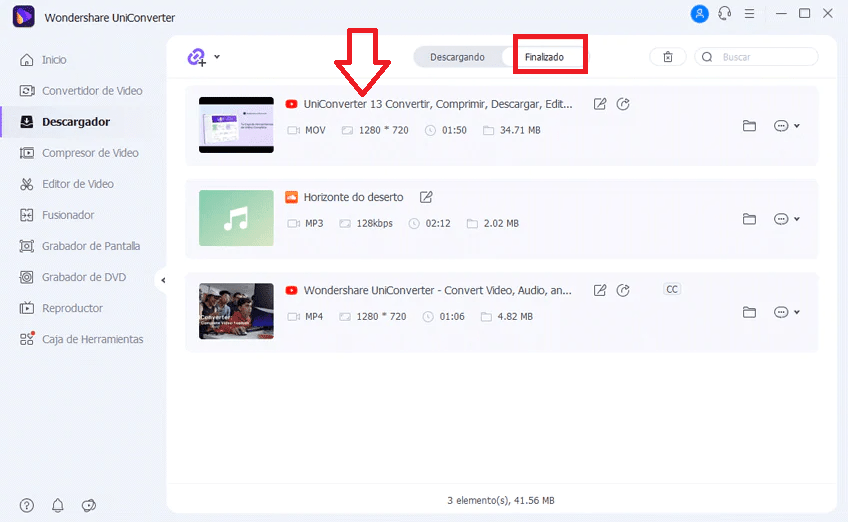Expand the add URL dropdown arrow
Viewport: 848px width, 522px height.
[x=217, y=56]
